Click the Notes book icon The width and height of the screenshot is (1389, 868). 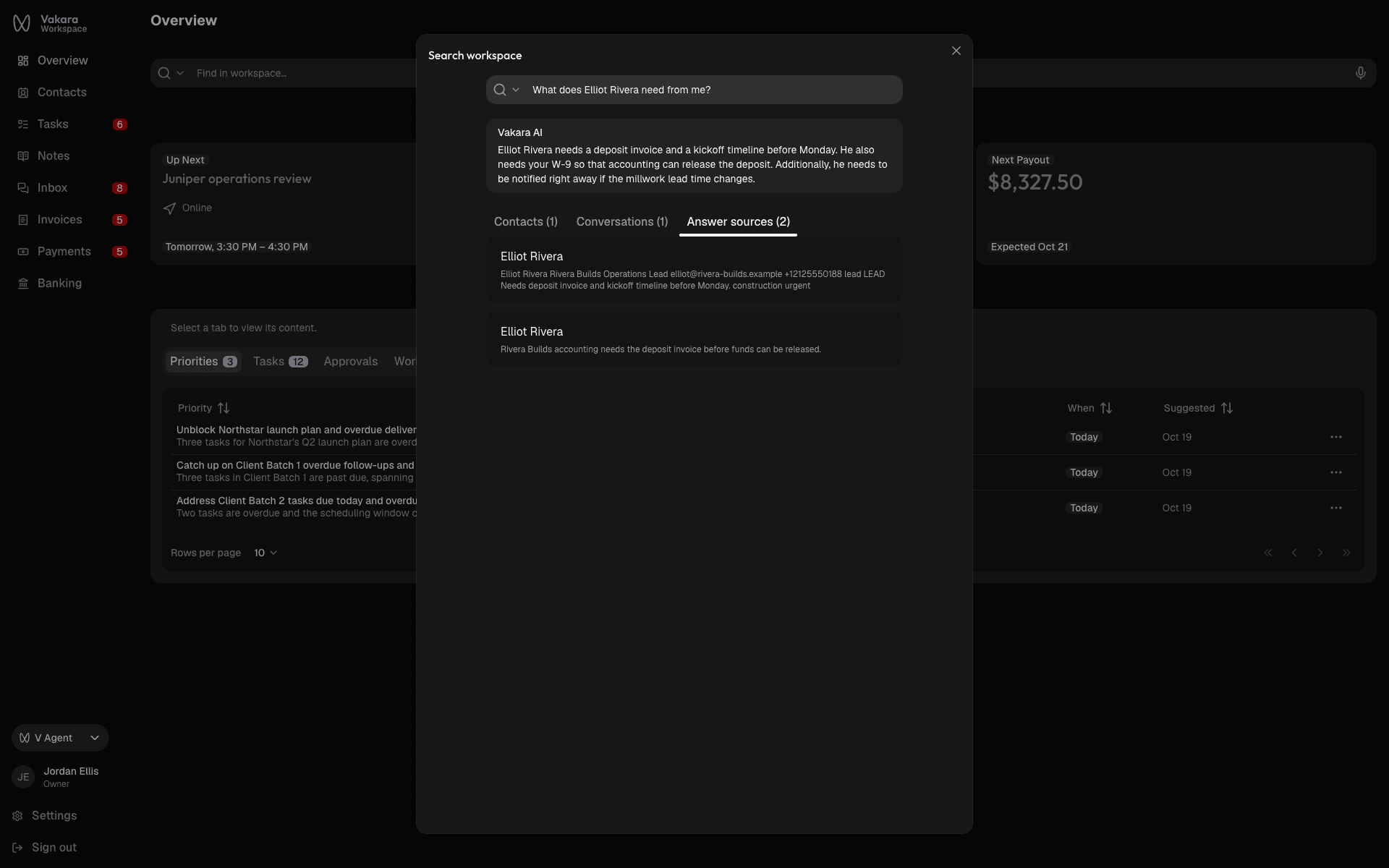point(23,156)
